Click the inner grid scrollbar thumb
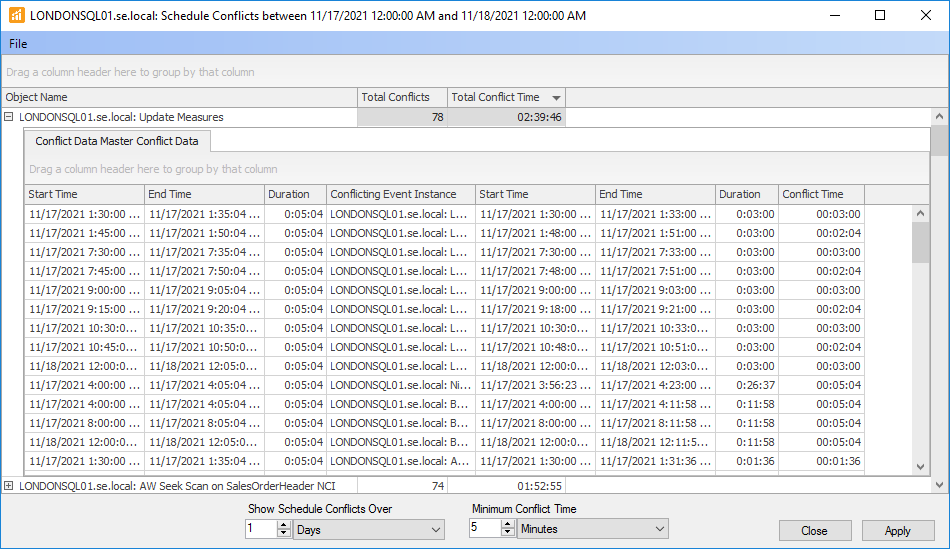The image size is (950, 549). (x=920, y=242)
